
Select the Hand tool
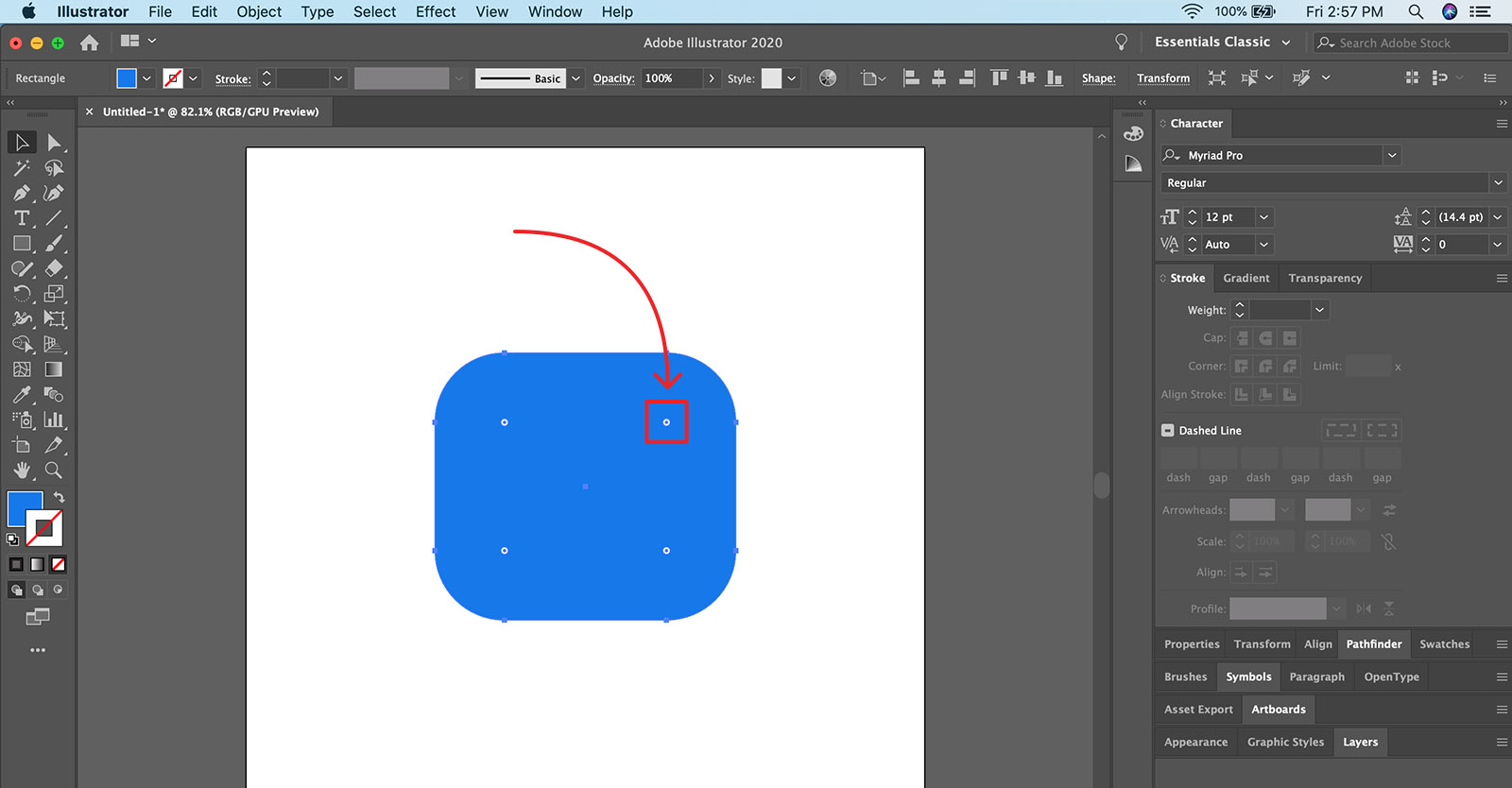point(21,471)
